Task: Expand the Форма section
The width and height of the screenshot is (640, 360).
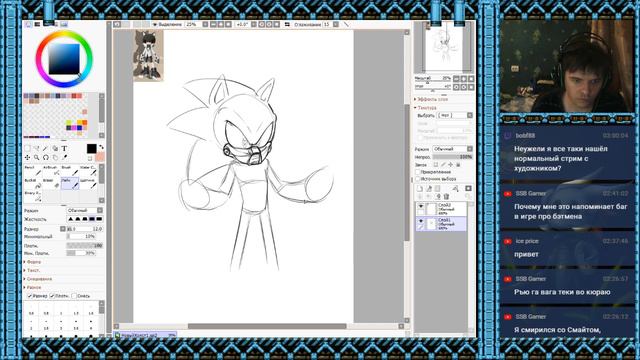Action: coord(33,262)
